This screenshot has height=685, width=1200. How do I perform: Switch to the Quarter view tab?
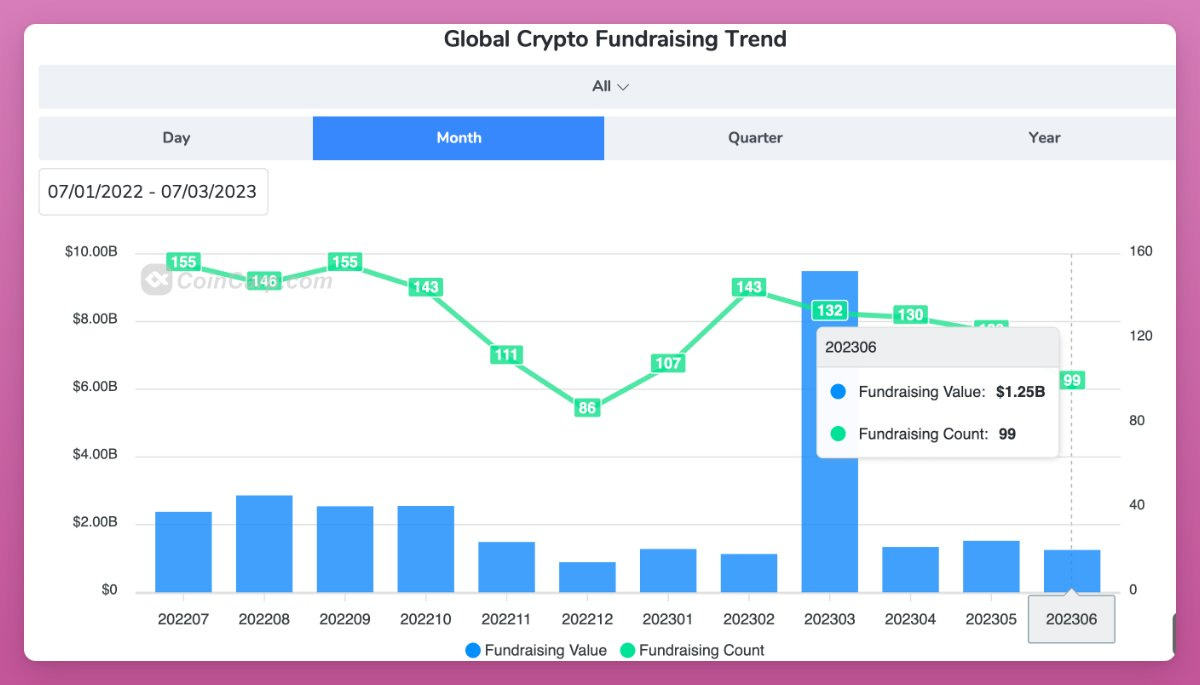[x=755, y=137]
